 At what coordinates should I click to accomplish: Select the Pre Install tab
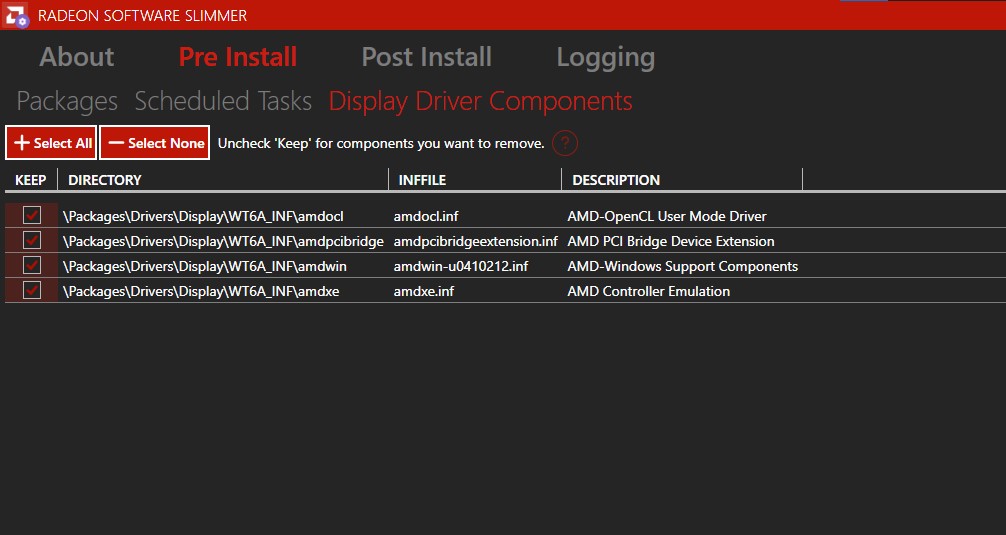238,57
